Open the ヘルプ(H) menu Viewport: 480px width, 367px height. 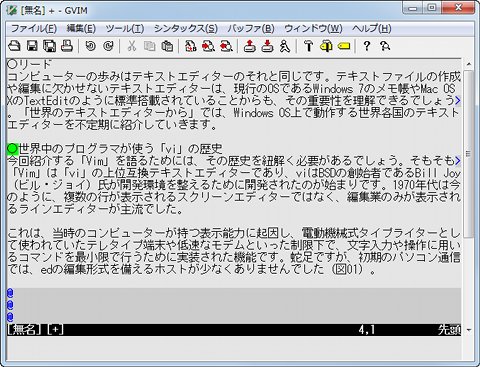point(371,29)
